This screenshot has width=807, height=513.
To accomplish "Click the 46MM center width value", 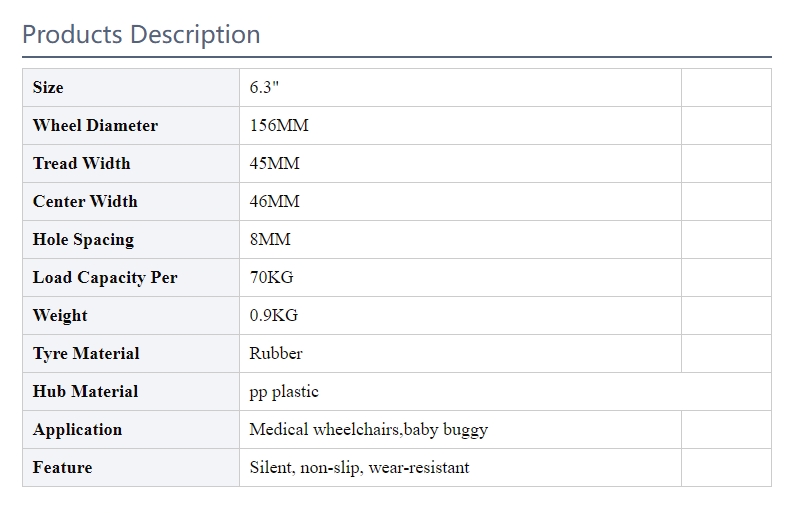I will 274,201.
